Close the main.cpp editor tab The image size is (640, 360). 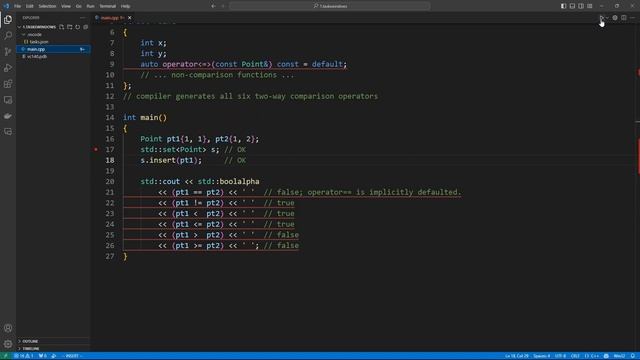(130, 18)
